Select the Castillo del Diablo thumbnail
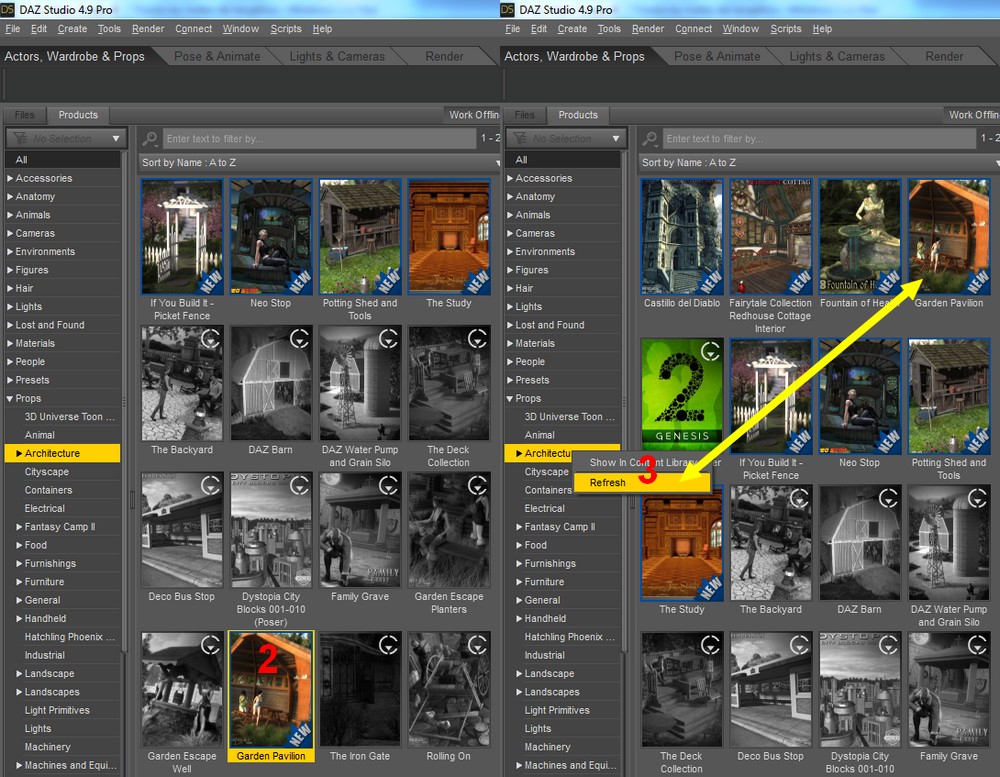This screenshot has width=1000, height=777. point(682,237)
